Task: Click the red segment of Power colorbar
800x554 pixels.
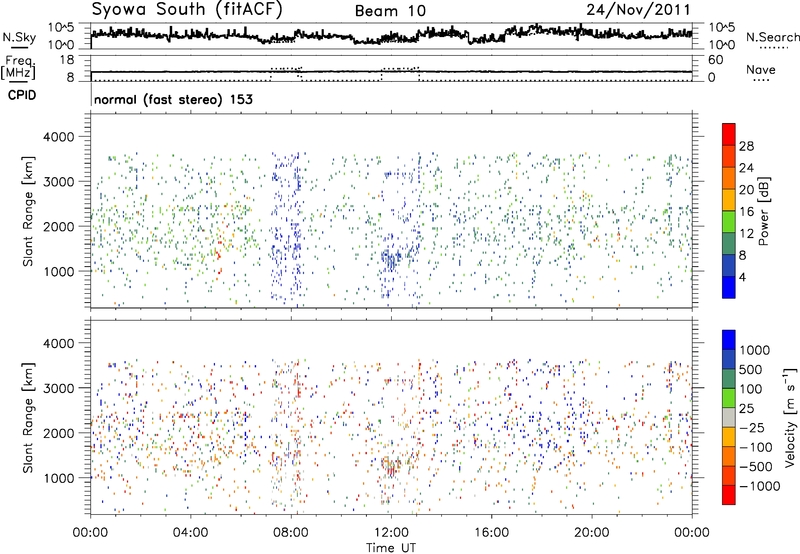Action: click(x=729, y=134)
